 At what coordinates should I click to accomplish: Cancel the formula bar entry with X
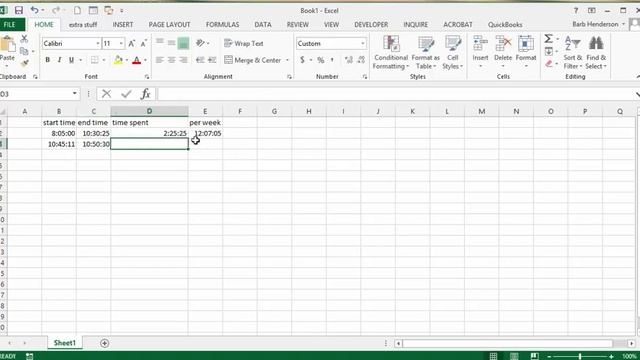click(107, 94)
